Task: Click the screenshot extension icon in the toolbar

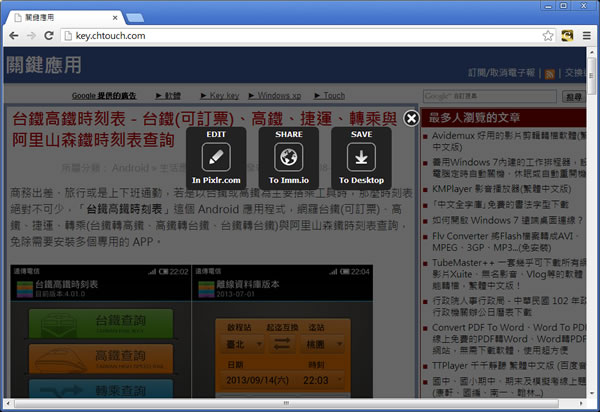Action: 567,36
